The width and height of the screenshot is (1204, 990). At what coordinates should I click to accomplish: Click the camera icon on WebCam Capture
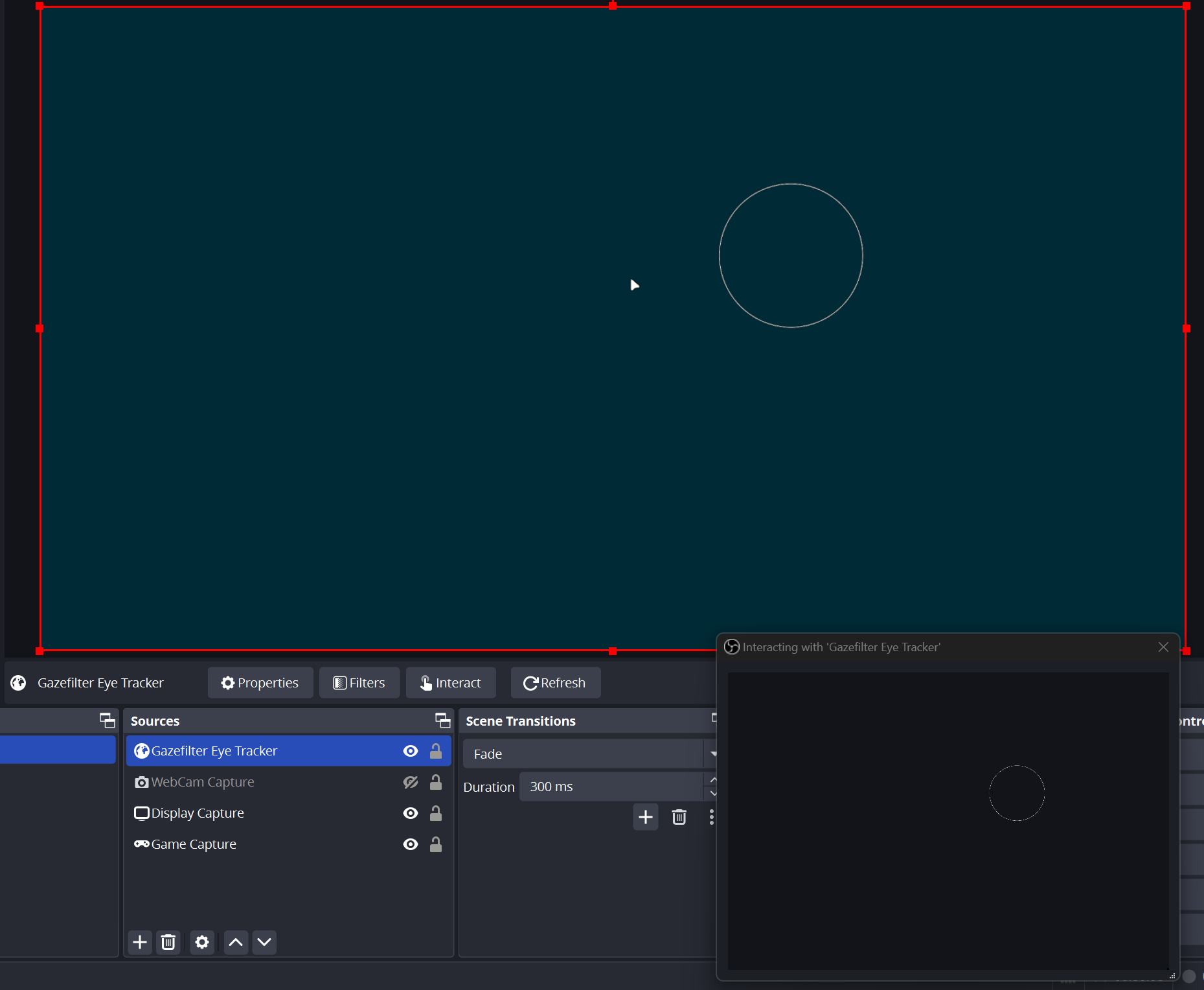141,782
